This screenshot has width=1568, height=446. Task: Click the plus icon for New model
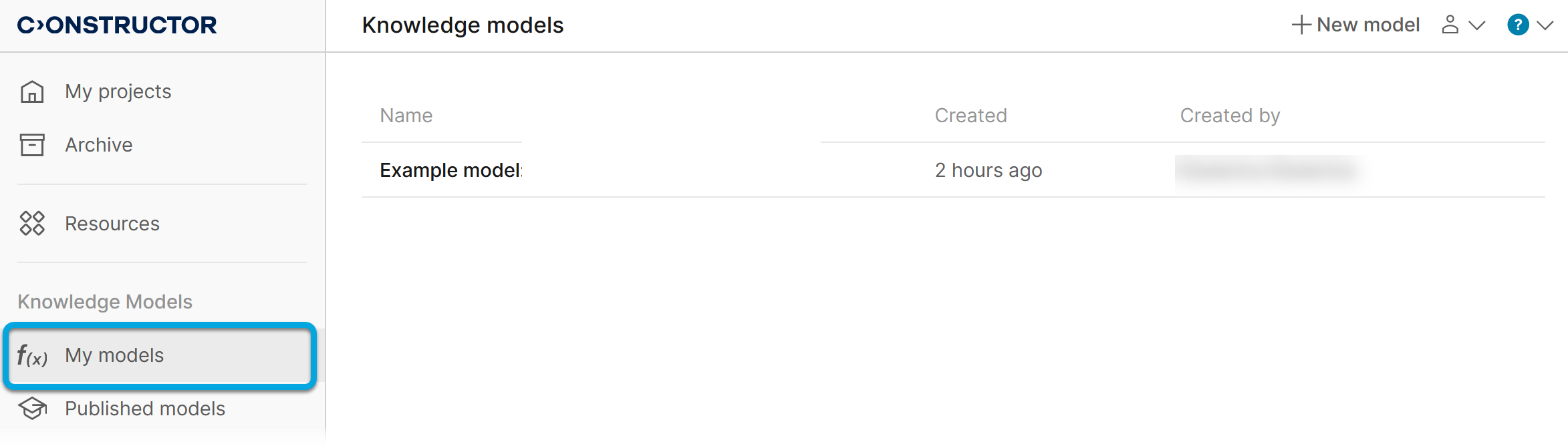(x=1301, y=25)
